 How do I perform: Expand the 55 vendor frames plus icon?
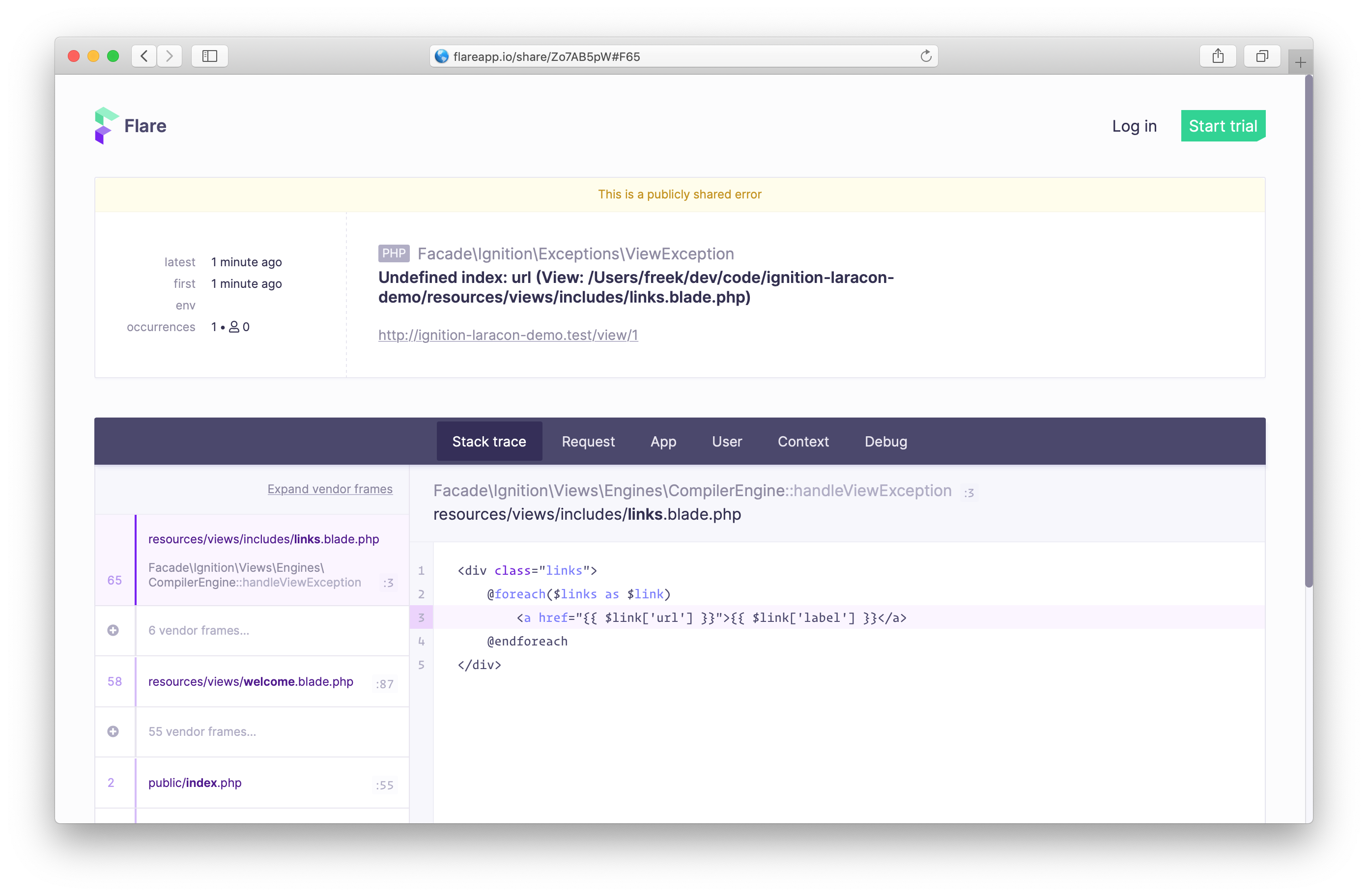click(x=113, y=731)
